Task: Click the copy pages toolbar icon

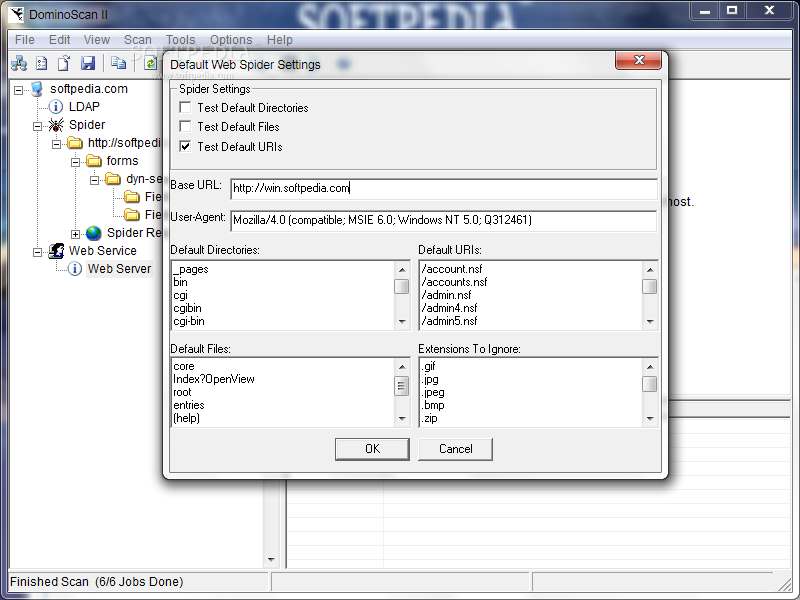Action: pos(118,63)
